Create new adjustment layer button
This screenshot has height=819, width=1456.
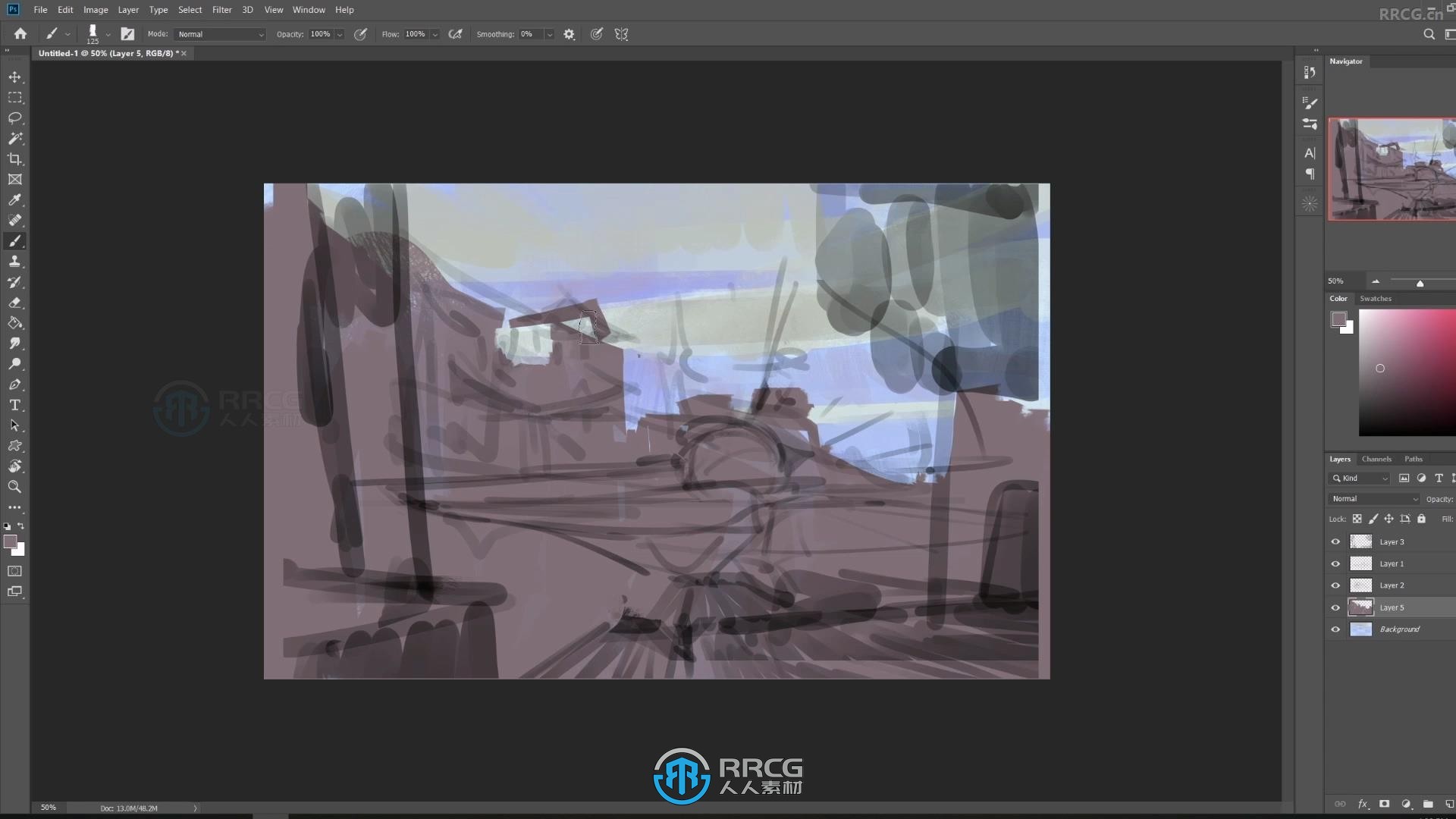(x=1407, y=804)
